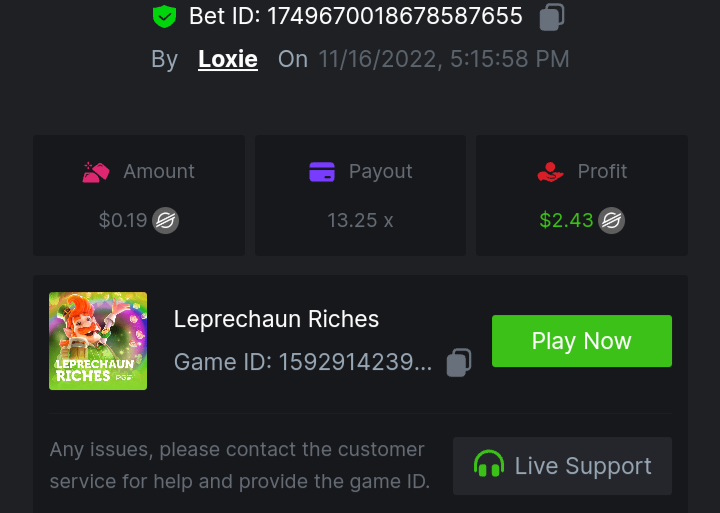This screenshot has width=720, height=513.
Task: Copy the Bet ID to clipboard
Action: point(552,17)
